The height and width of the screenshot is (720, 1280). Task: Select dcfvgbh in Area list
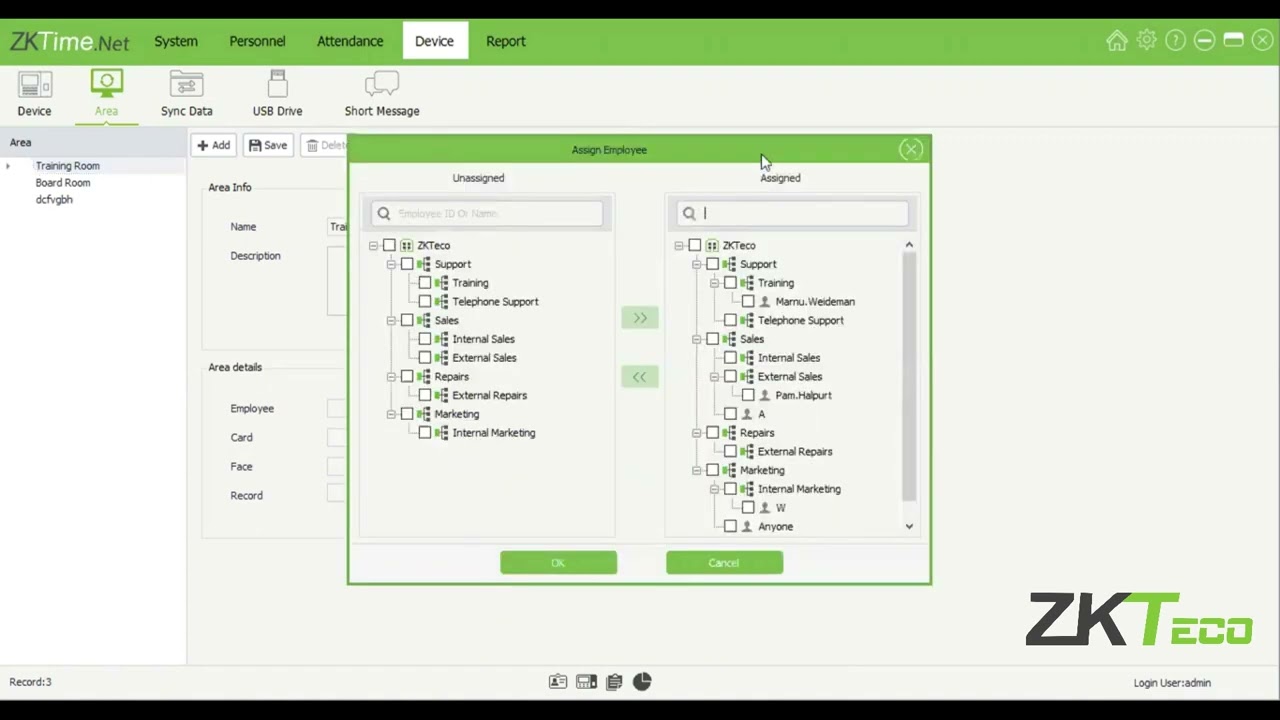pos(54,200)
